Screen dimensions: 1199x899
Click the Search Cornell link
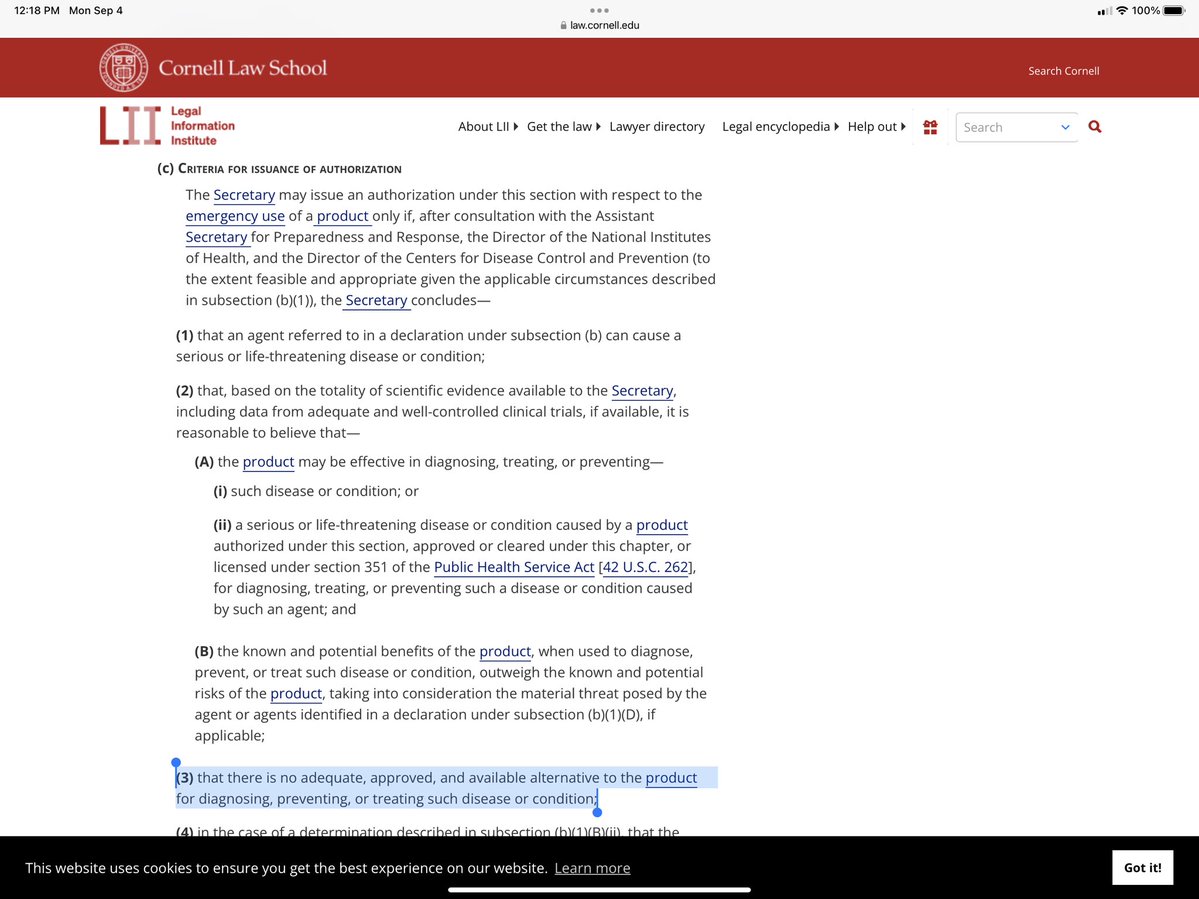[x=1063, y=71]
